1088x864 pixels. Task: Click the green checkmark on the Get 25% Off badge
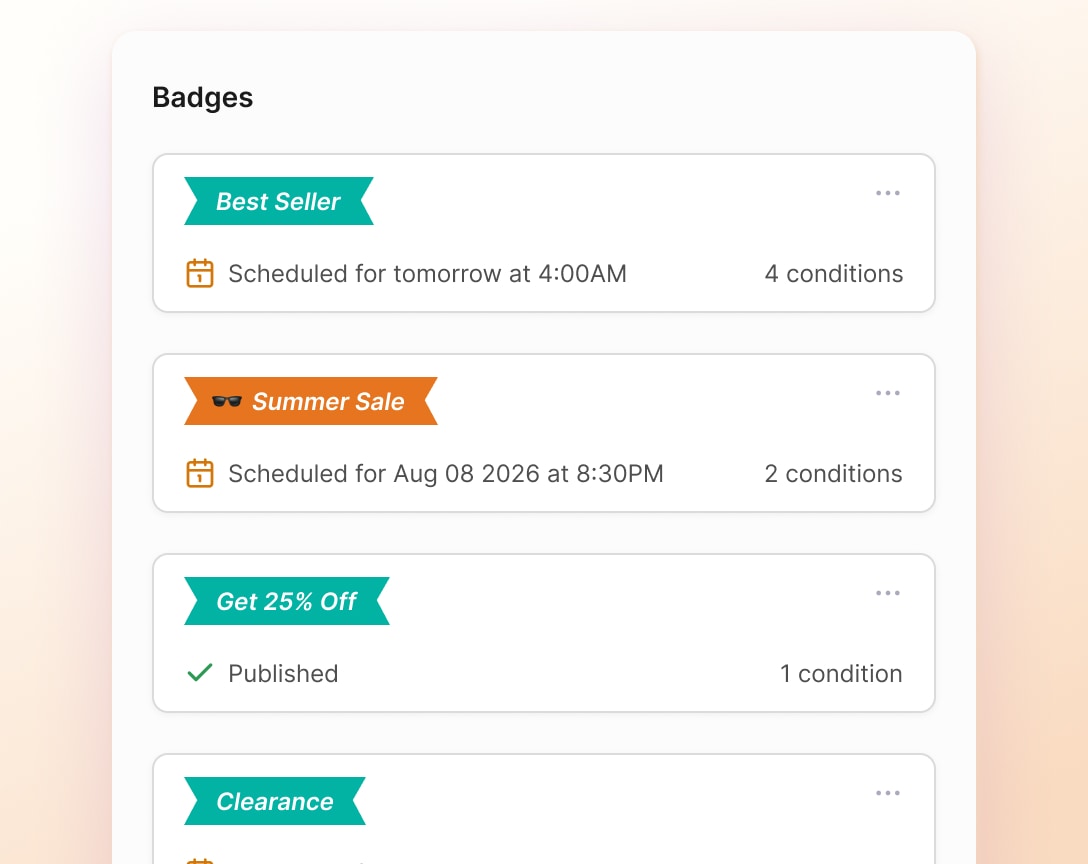pos(199,673)
